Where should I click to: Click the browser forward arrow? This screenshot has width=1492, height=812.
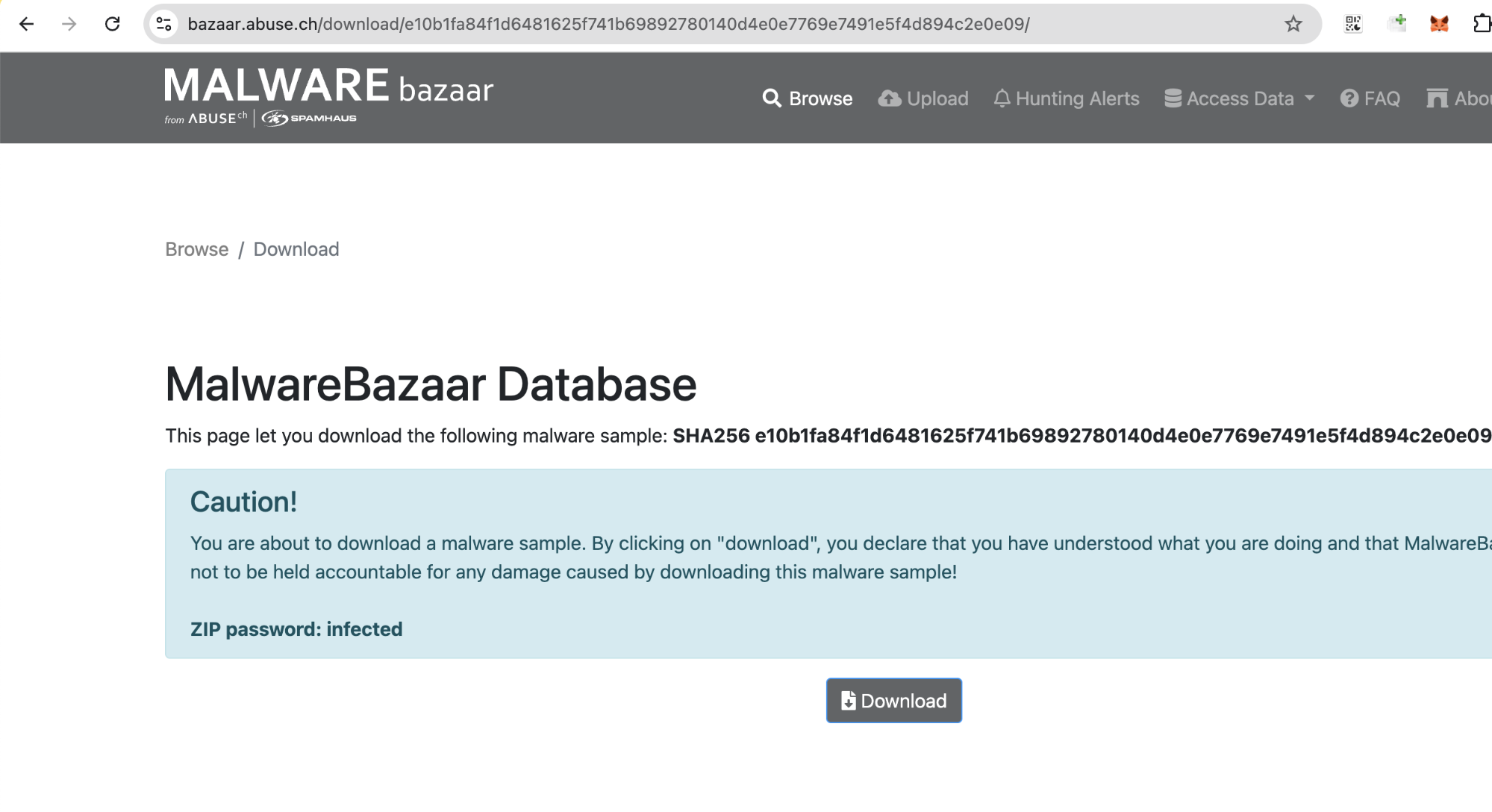(x=69, y=24)
